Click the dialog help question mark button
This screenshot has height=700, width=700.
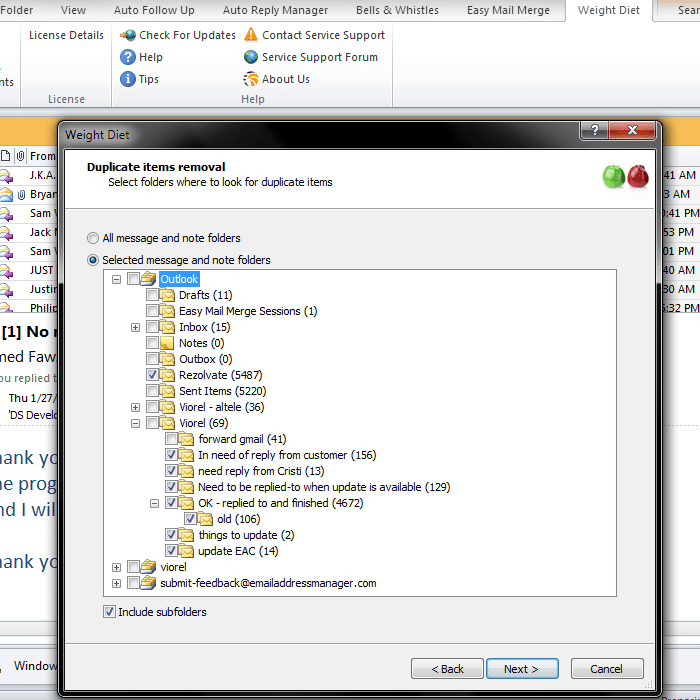pyautogui.click(x=594, y=130)
